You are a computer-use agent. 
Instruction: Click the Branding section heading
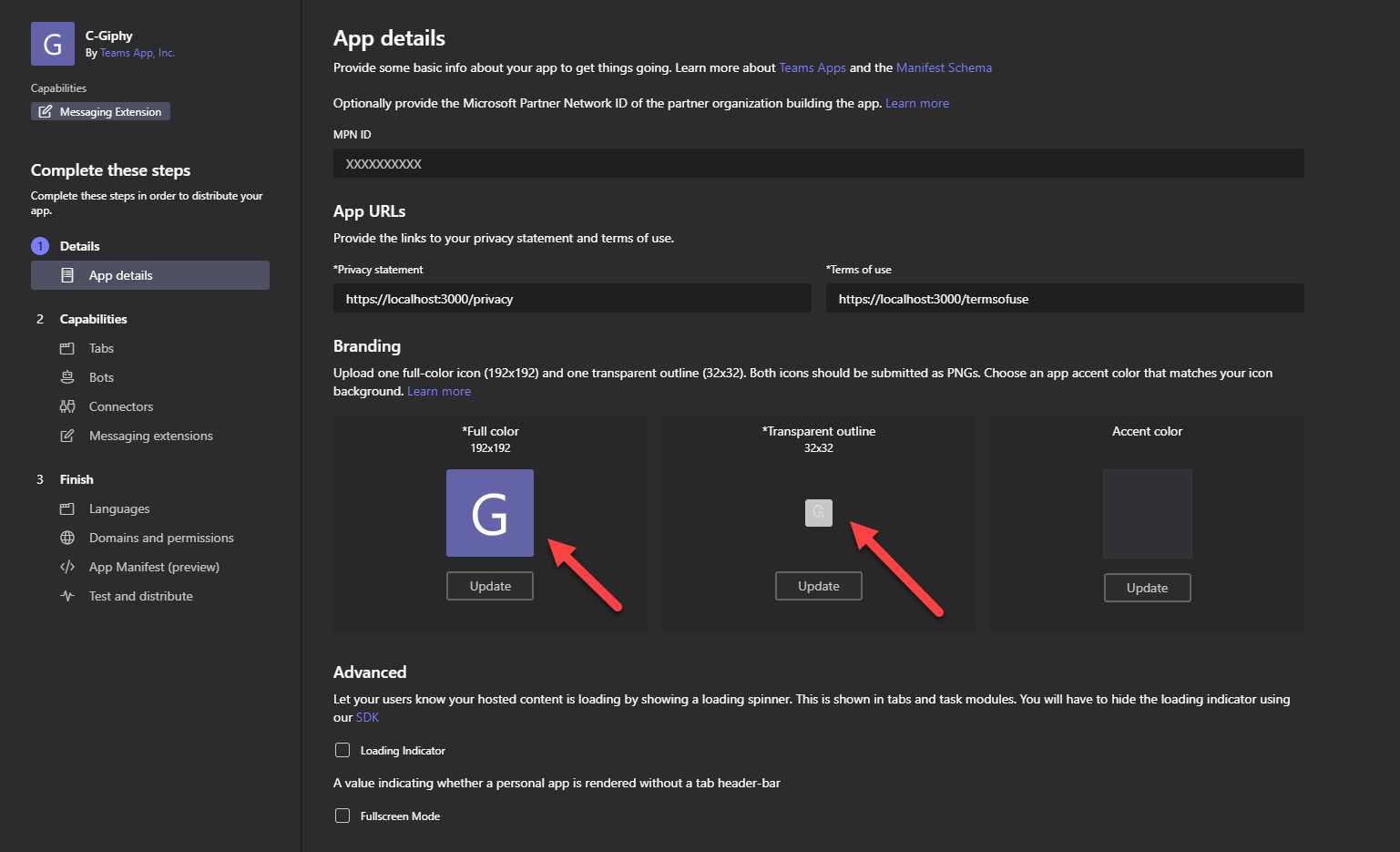367,346
